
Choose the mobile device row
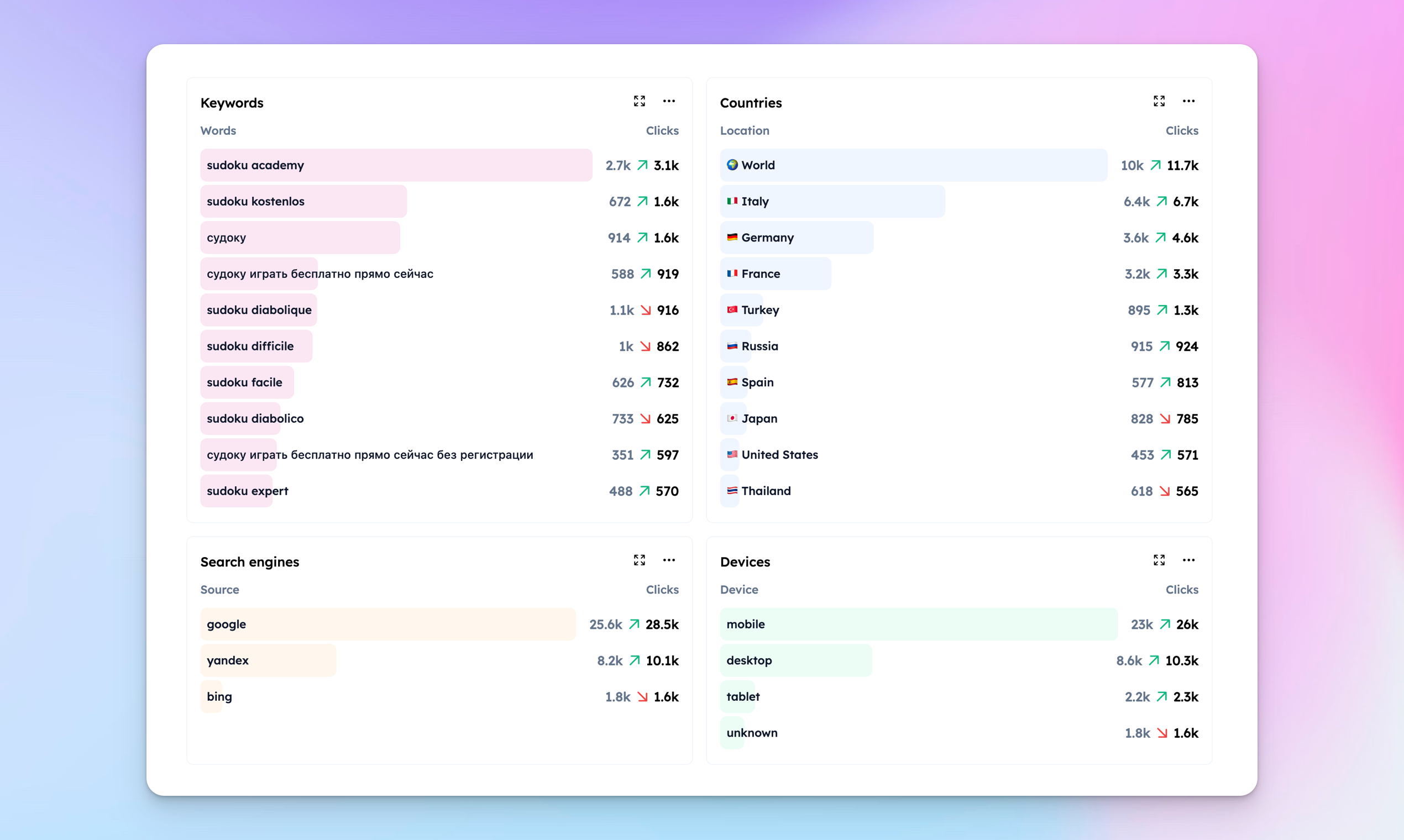[x=959, y=624]
